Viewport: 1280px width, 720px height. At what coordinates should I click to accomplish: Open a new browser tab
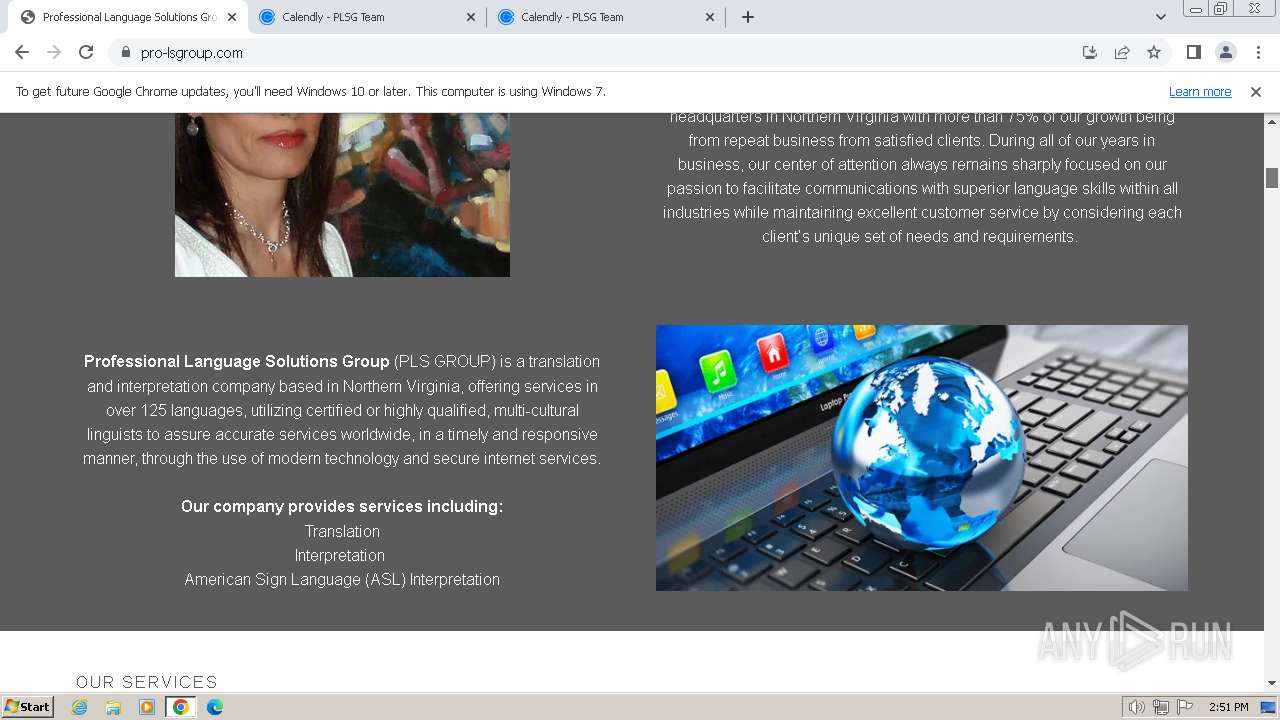point(748,17)
